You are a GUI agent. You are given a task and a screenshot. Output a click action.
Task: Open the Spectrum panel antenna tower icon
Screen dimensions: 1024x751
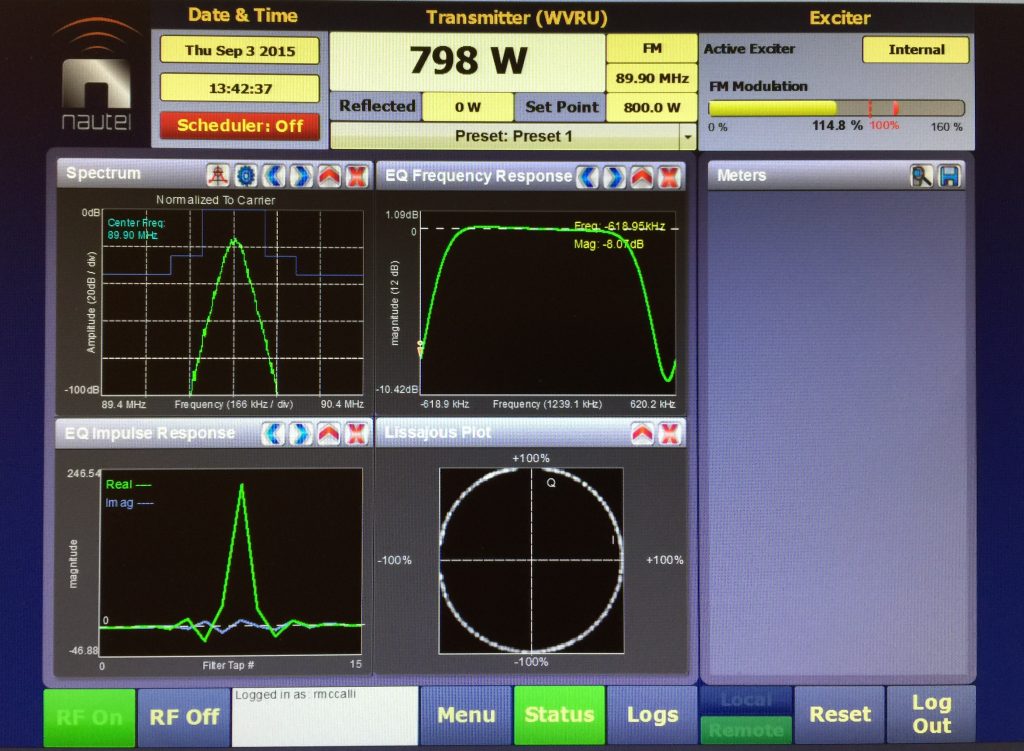click(217, 175)
